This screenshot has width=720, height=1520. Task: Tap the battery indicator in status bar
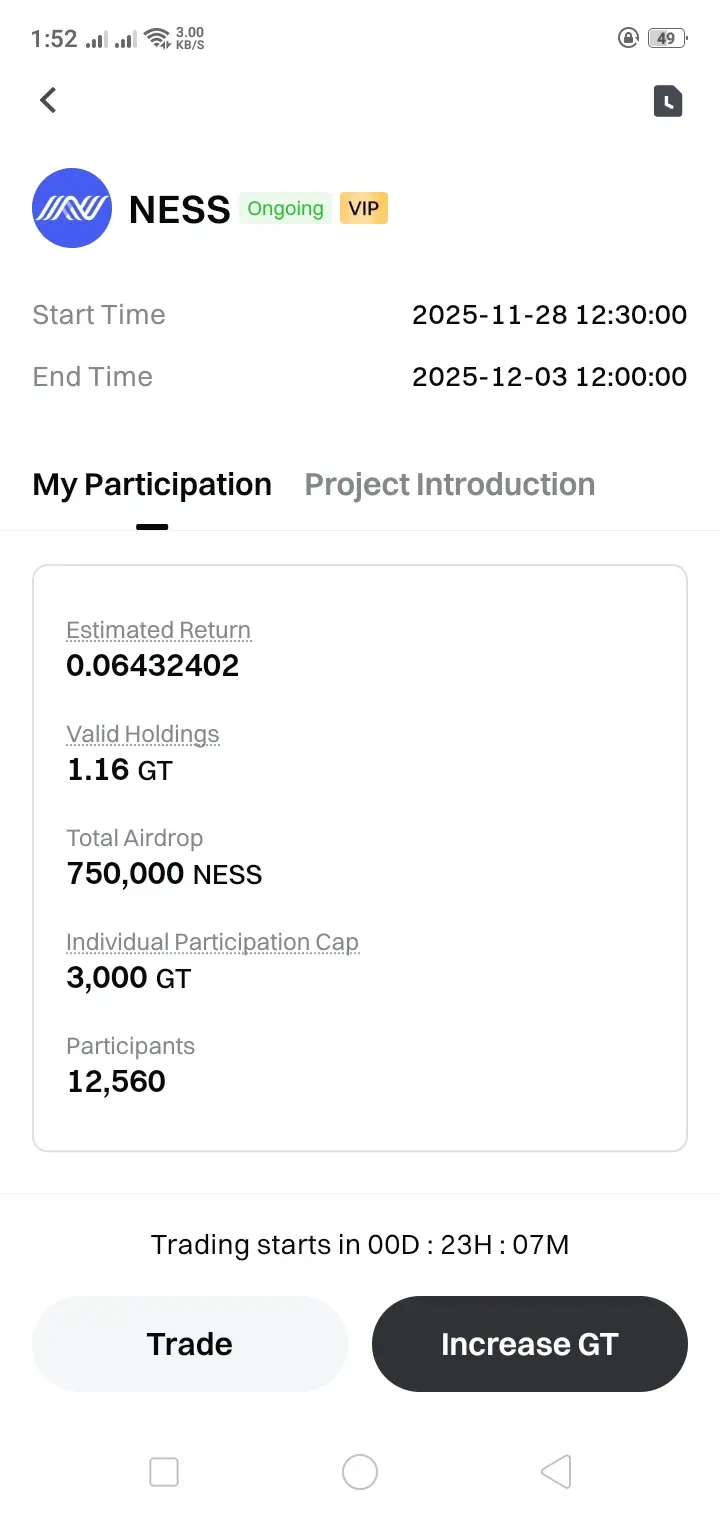tap(664, 39)
